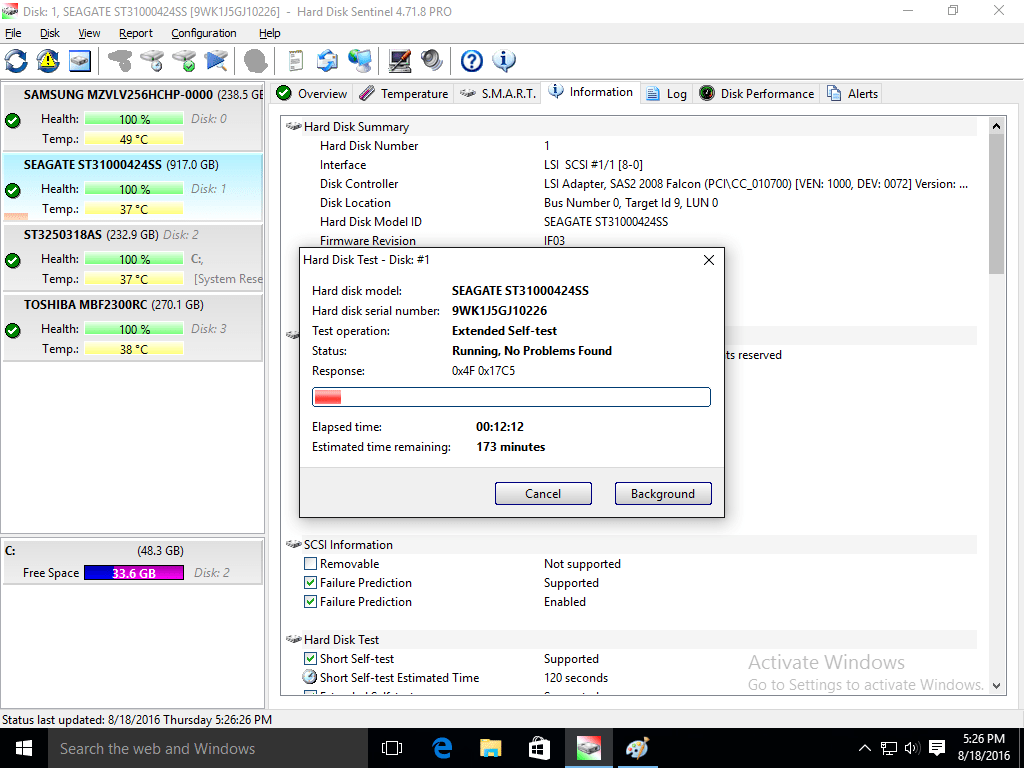This screenshot has width=1024, height=768.
Task: Show hidden system tray icons
Action: (864, 748)
